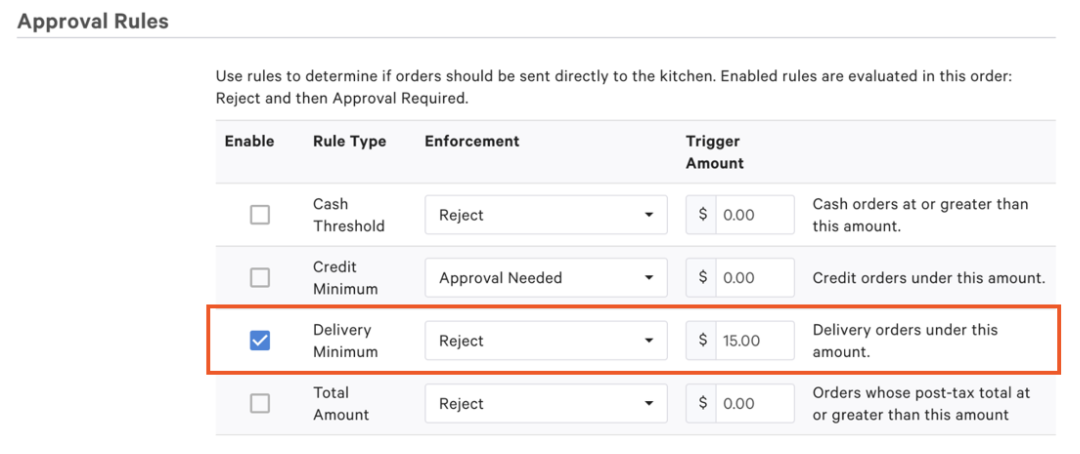
Task: Open Credit Minimum enforcement dropdown
Action: (x=546, y=278)
